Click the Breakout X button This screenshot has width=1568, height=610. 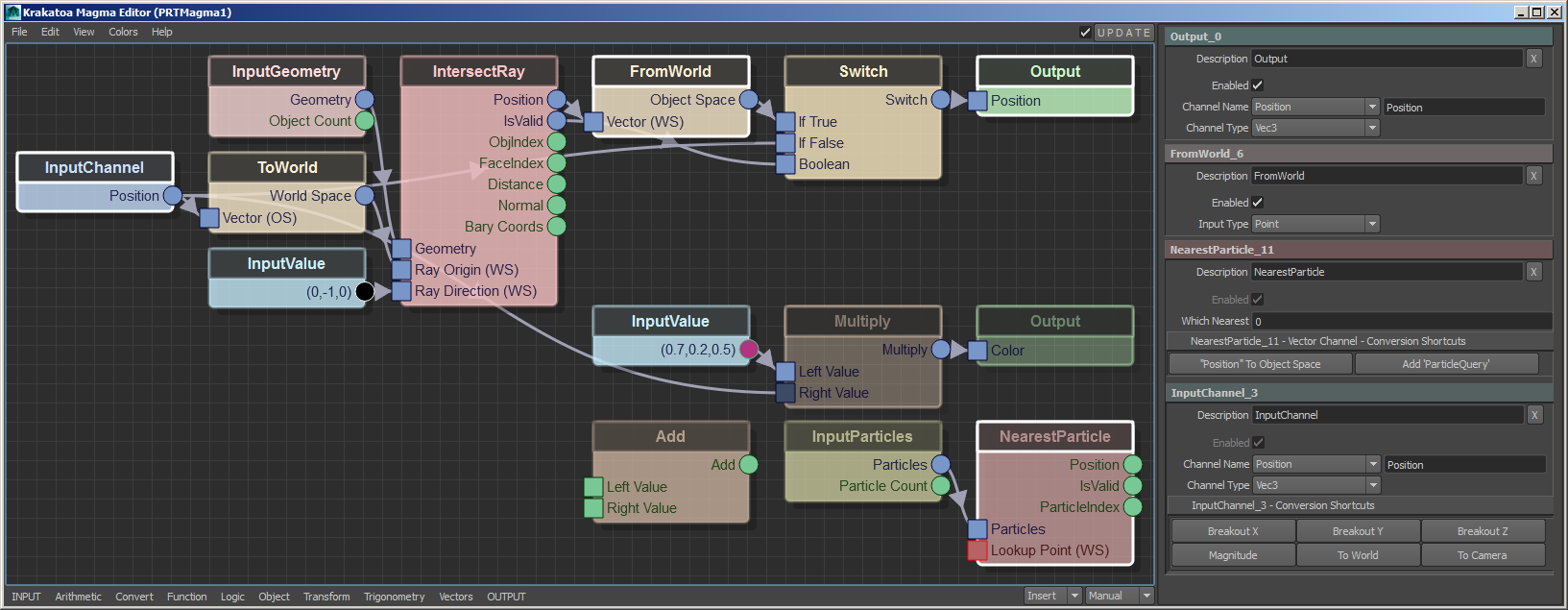[x=1233, y=531]
